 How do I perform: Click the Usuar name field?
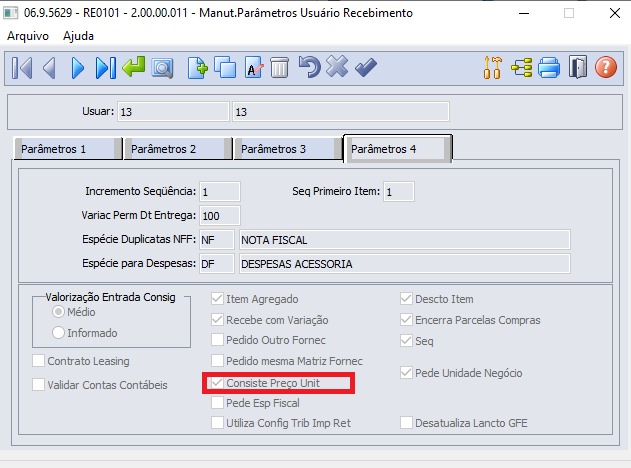point(340,111)
